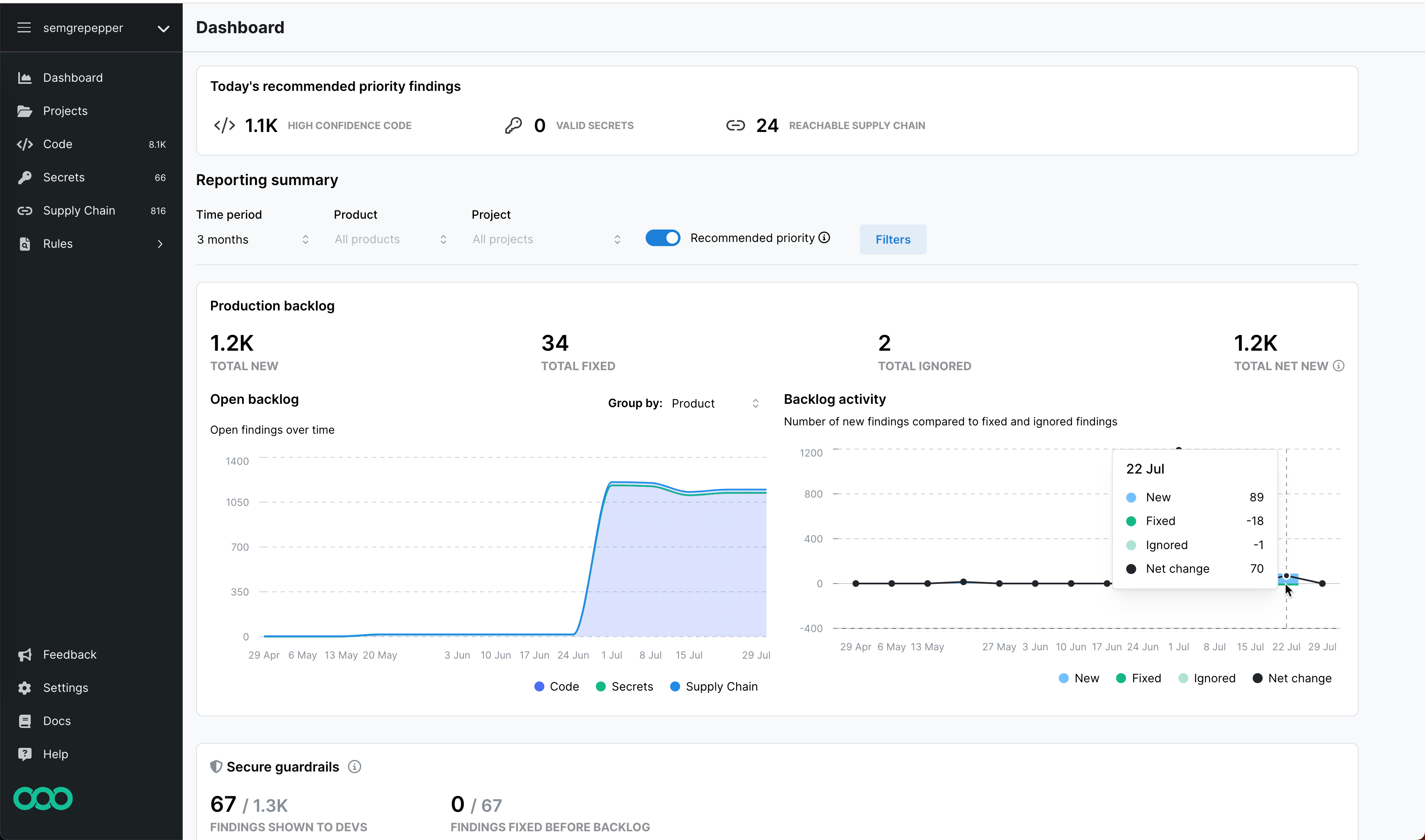Open the 1.1K high confidence code findings
This screenshot has width=1425, height=840.
(261, 125)
